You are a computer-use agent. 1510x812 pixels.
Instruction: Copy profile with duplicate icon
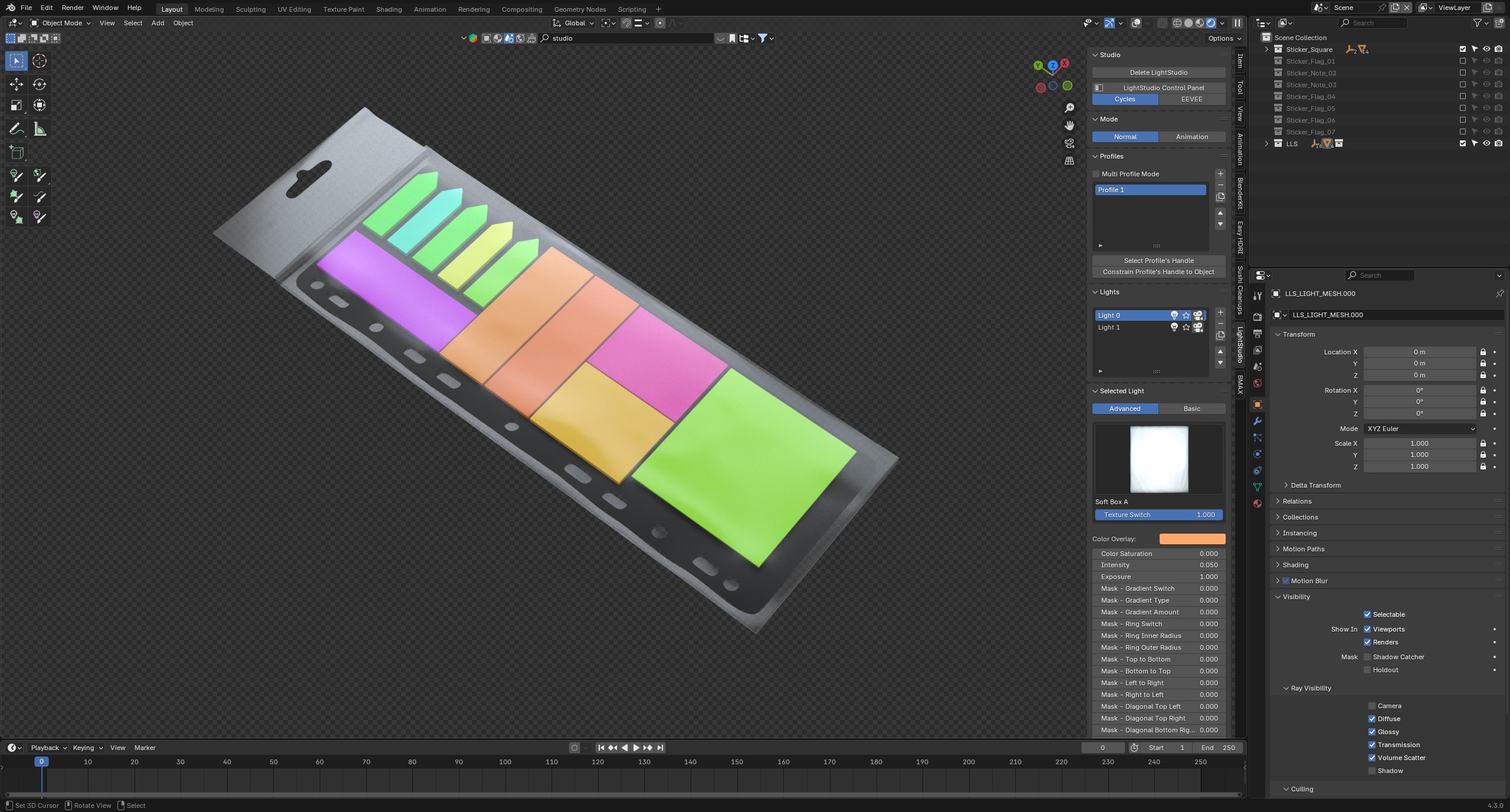click(1220, 197)
